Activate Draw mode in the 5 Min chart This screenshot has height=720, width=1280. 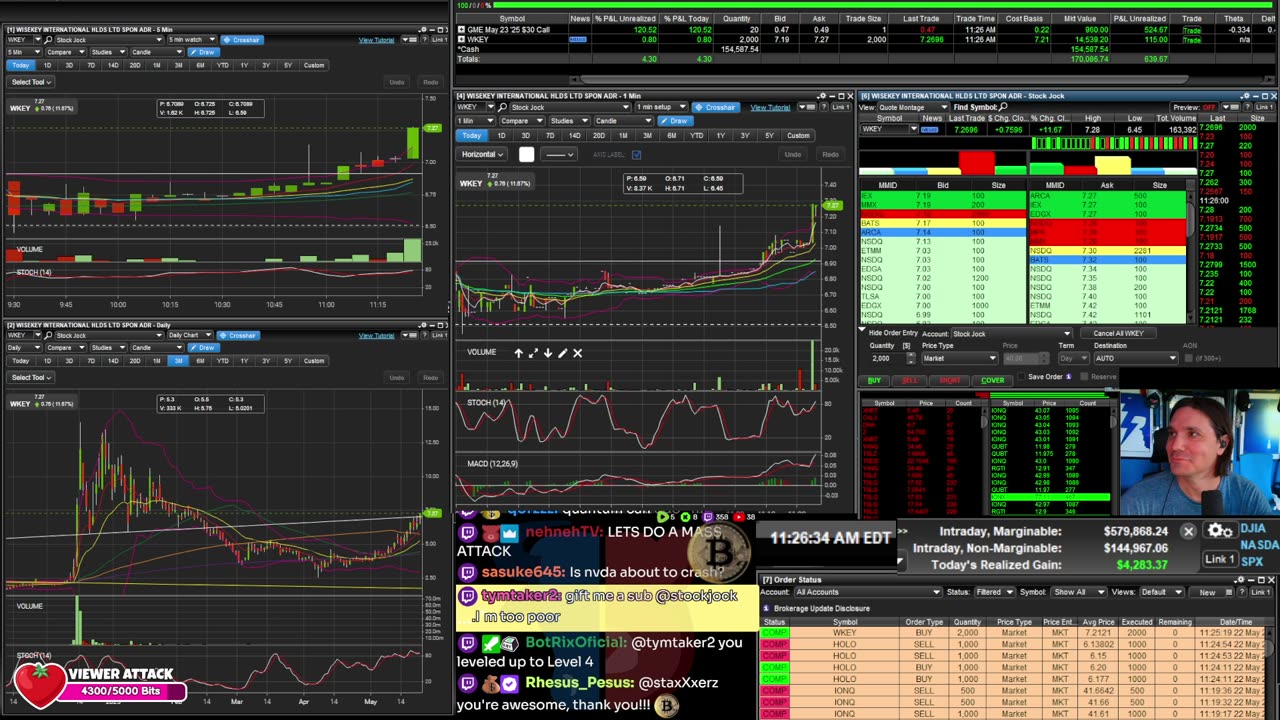pos(202,52)
